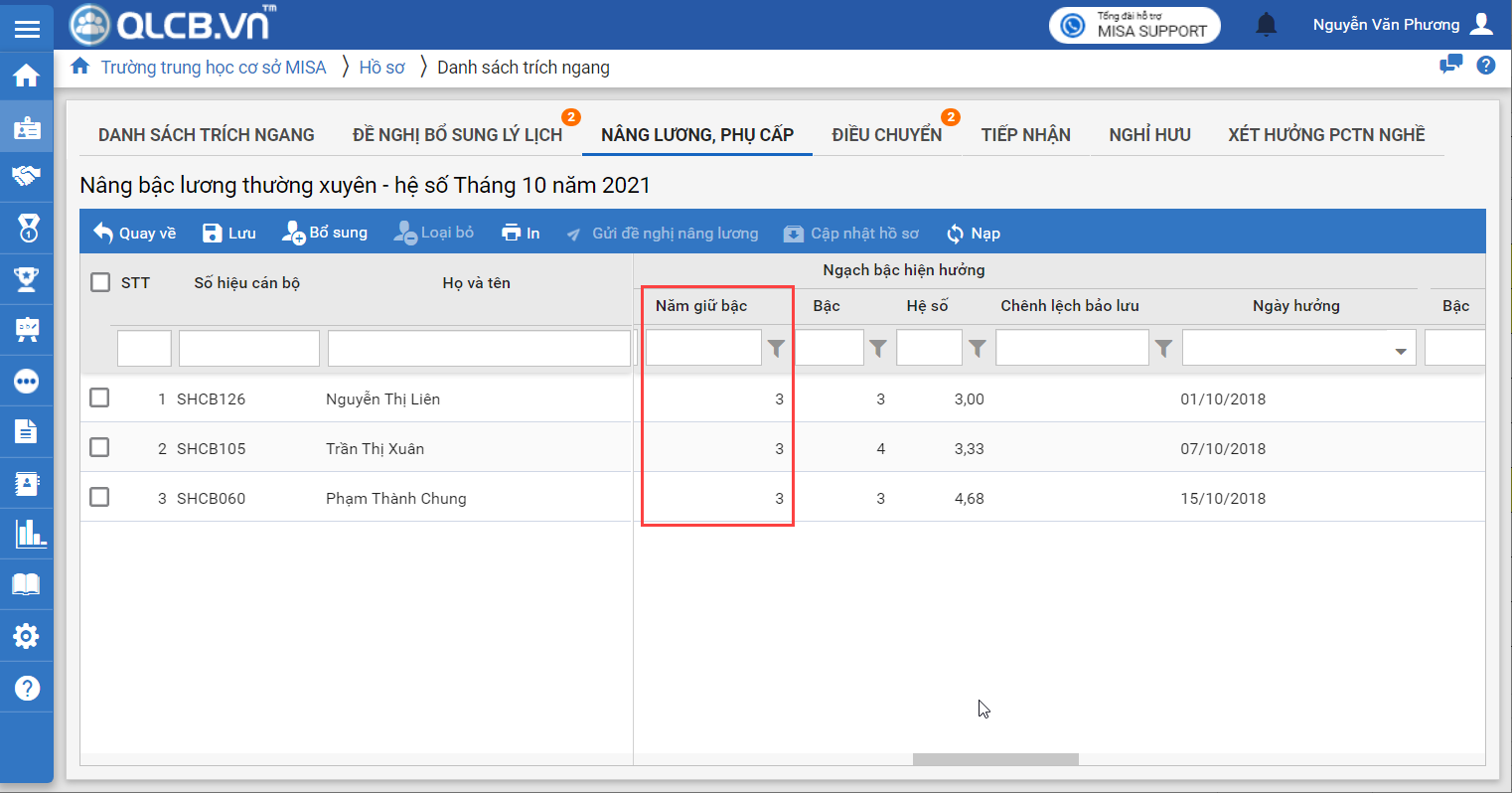Click the Lưu save button
The width and height of the screenshot is (1512, 793).
click(229, 234)
